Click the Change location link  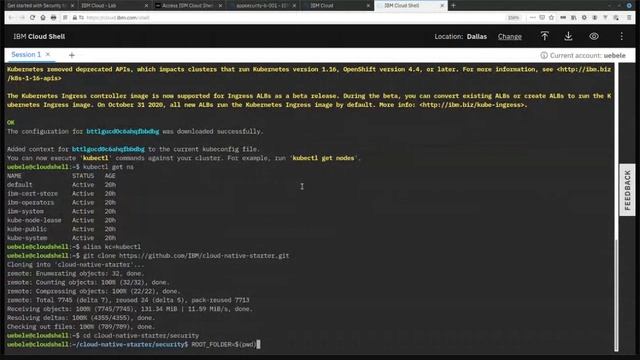(509, 36)
